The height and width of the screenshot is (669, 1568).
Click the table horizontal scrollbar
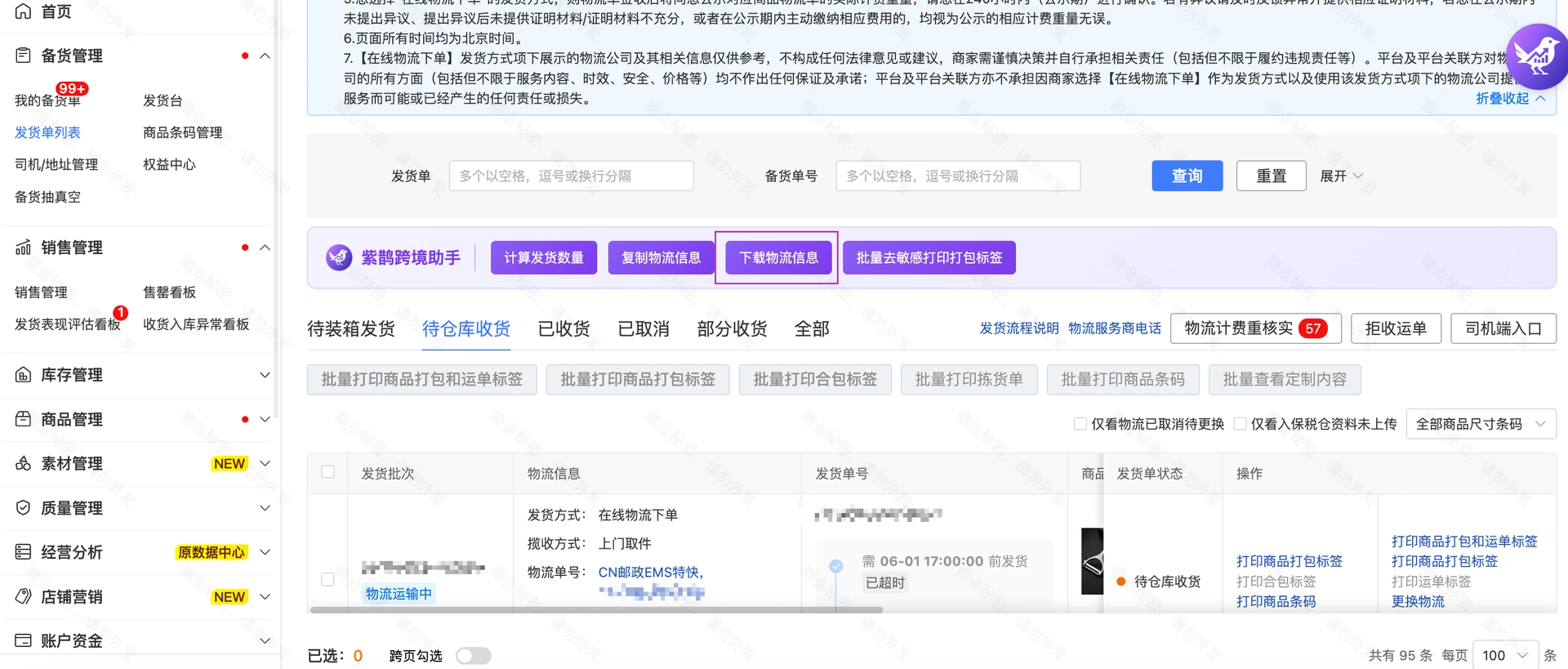596,609
